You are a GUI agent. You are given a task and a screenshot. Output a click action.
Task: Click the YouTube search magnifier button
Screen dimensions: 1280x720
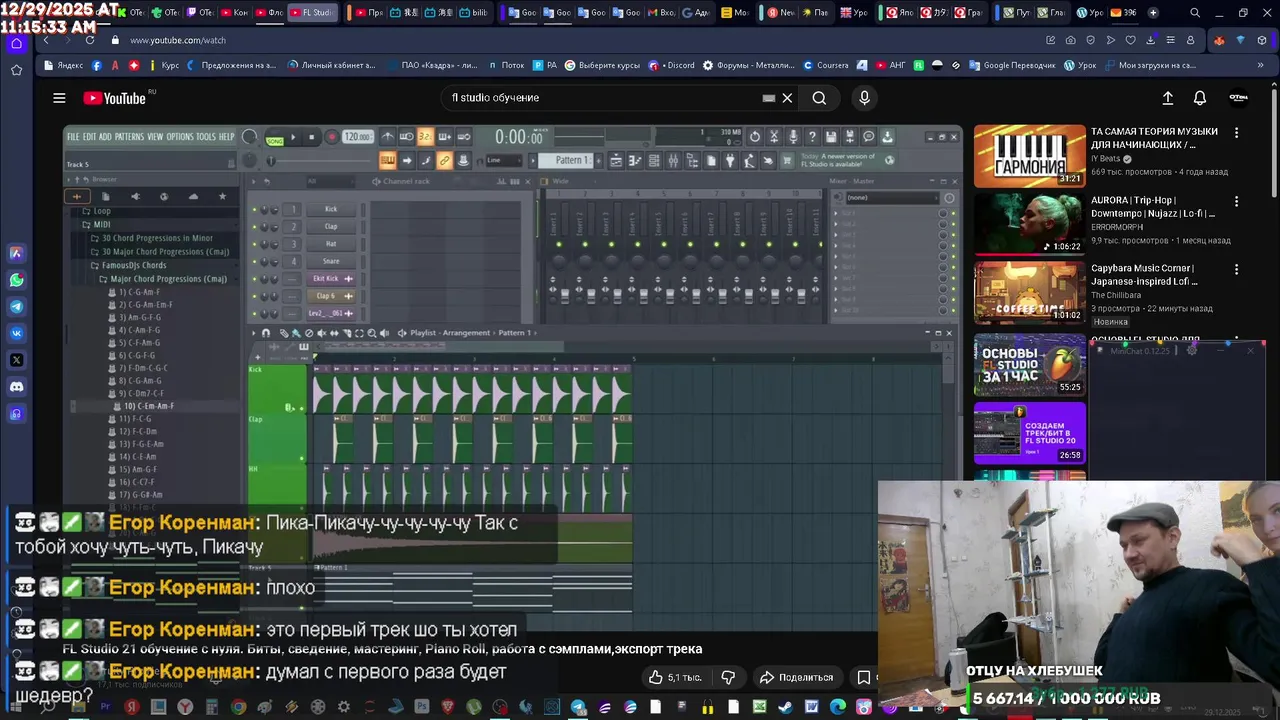819,98
